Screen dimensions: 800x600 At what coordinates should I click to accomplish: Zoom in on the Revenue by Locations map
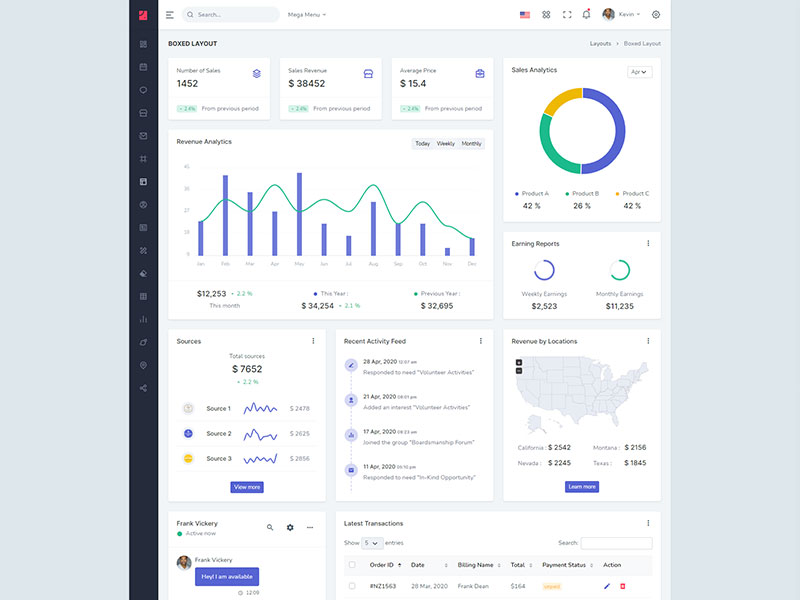coord(518,362)
